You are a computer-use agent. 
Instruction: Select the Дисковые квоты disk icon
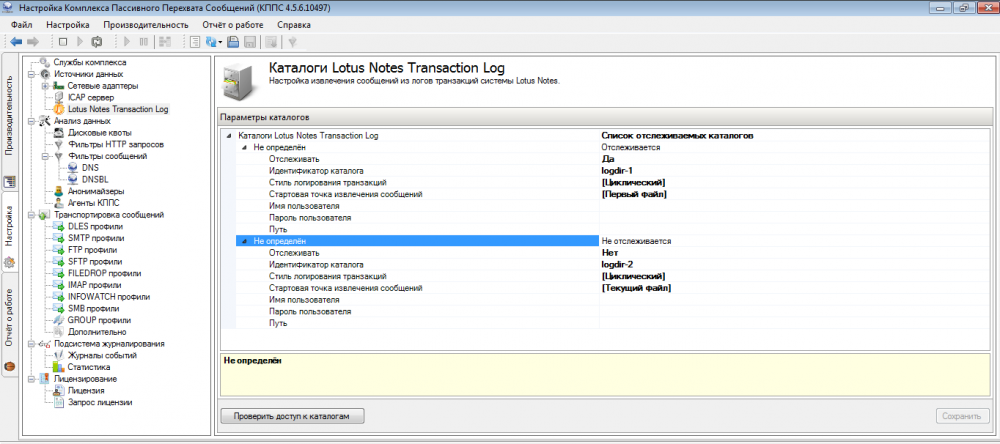point(59,133)
